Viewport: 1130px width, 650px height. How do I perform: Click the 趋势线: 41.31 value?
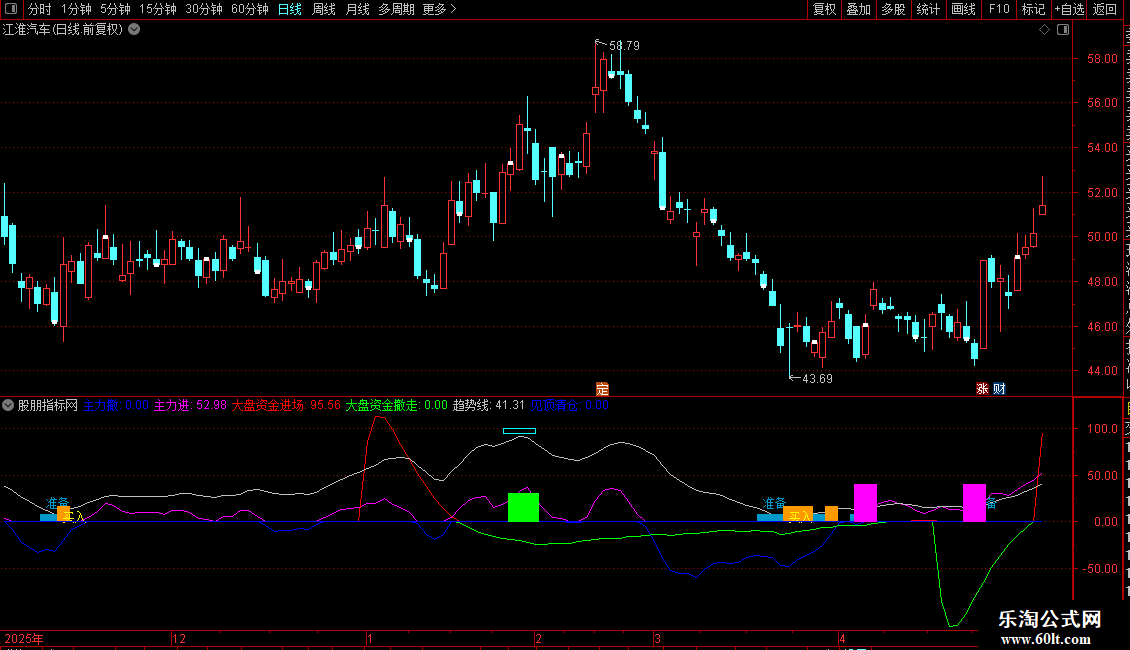tap(489, 405)
